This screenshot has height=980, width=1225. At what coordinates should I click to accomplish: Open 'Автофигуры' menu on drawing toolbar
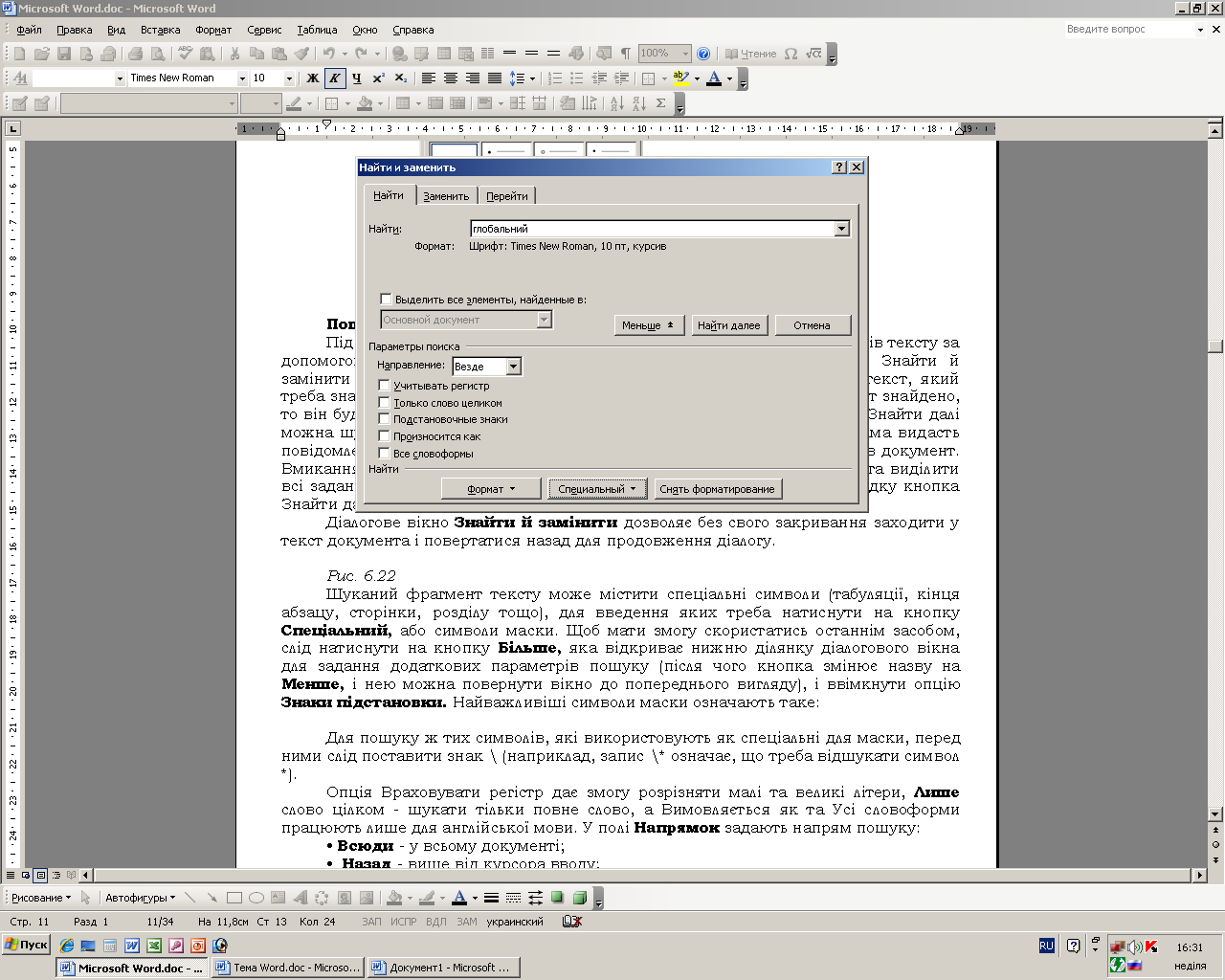point(140,898)
